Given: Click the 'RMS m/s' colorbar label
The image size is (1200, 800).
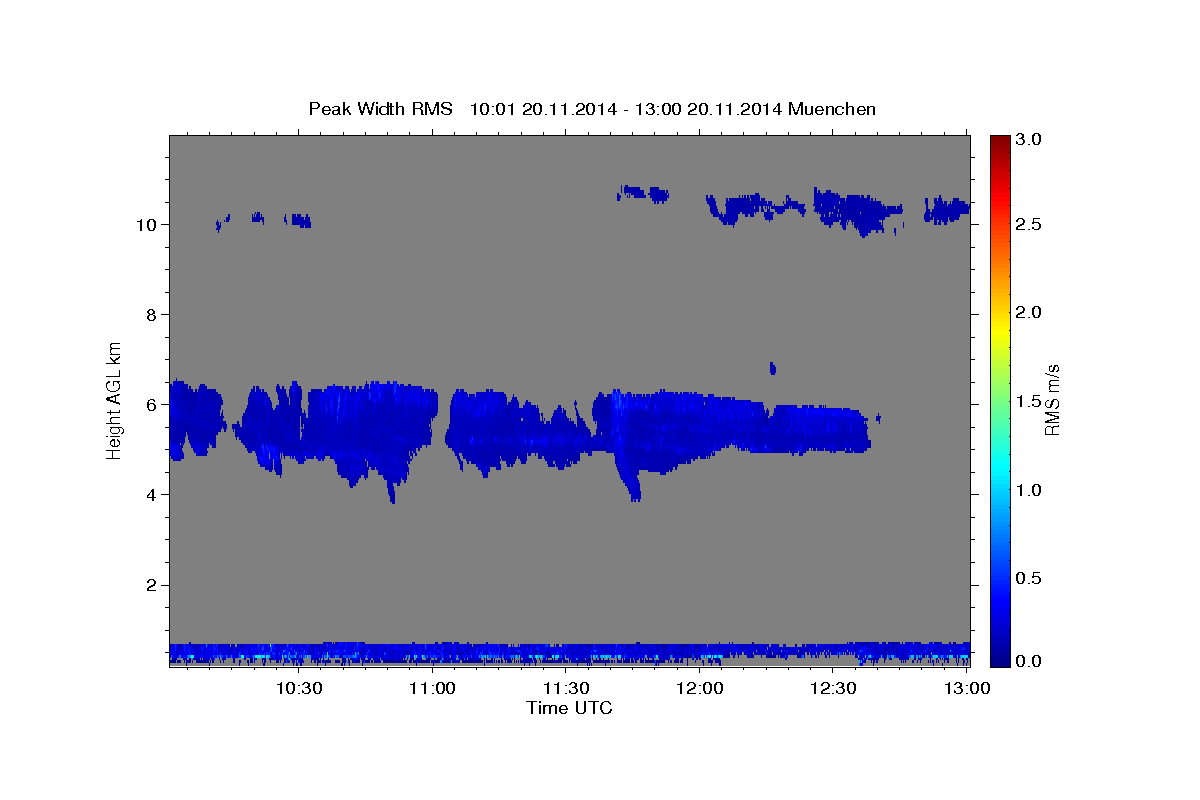Looking at the screenshot, I should click(1052, 400).
